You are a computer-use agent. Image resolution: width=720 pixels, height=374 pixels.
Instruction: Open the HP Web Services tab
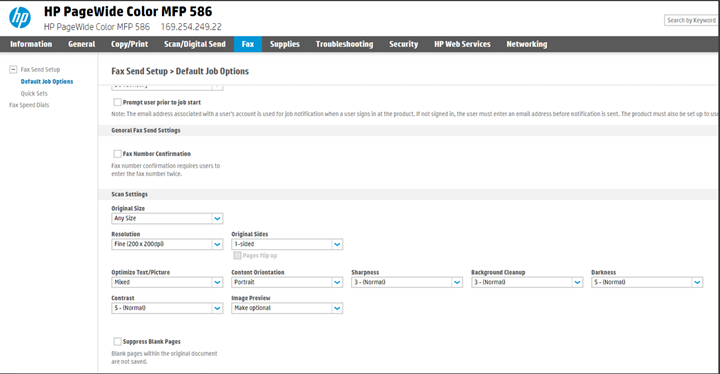tap(462, 44)
